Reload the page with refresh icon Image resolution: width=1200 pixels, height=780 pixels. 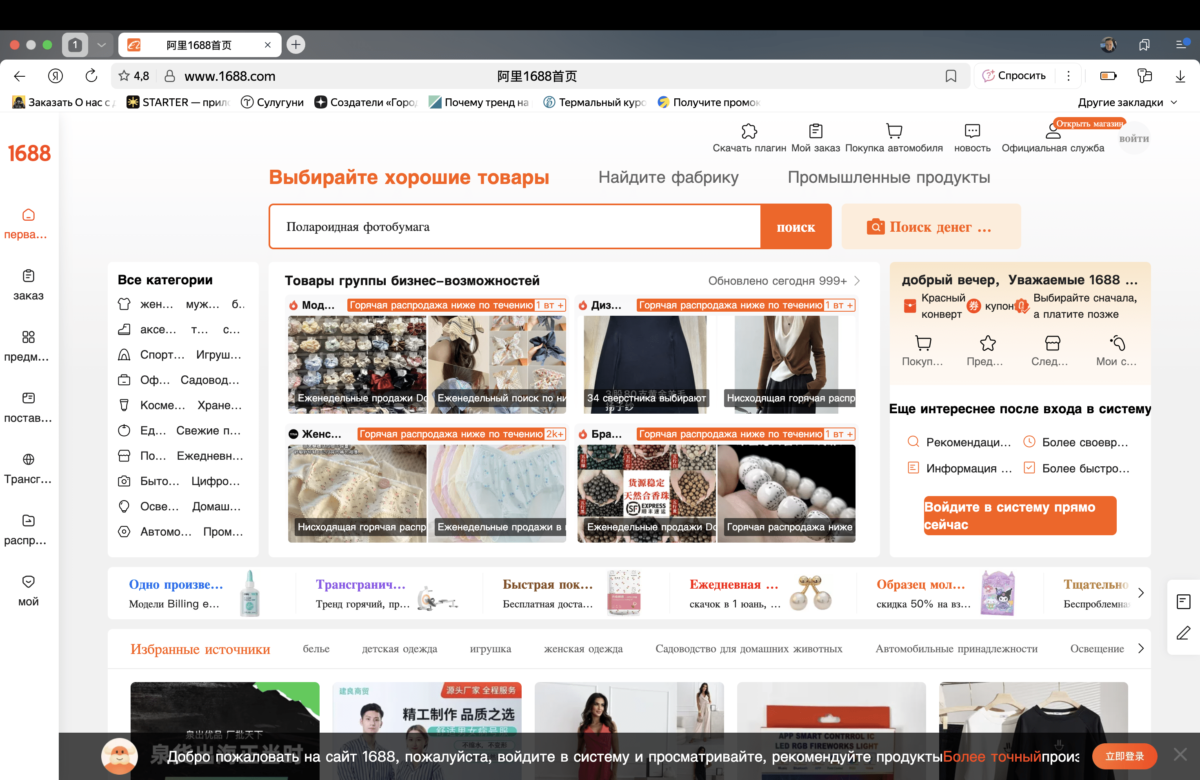click(x=91, y=76)
